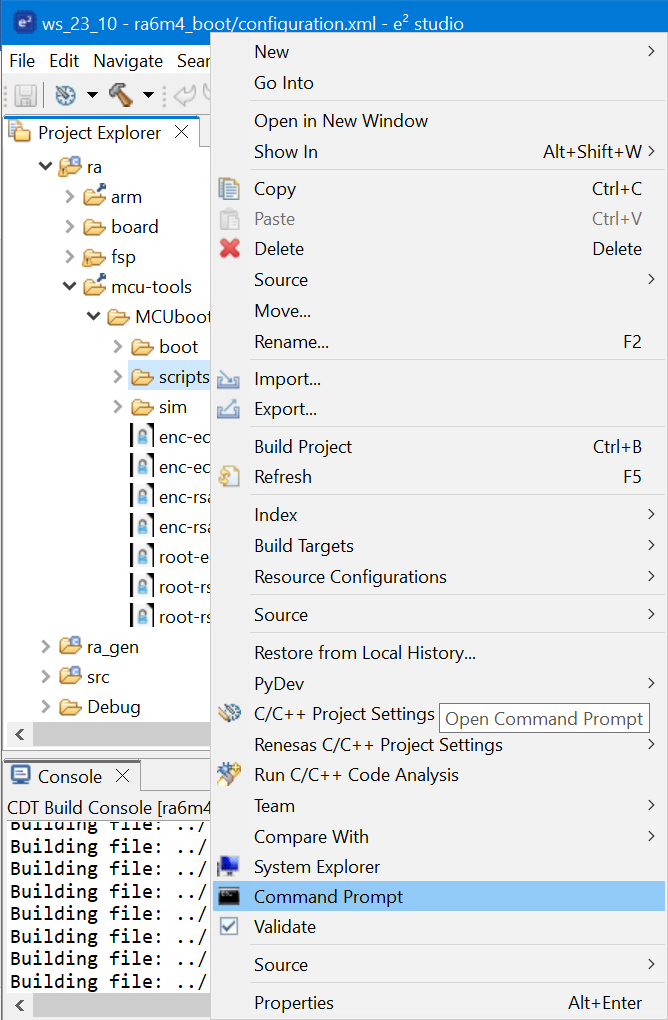Collapse the mcu-tools folder

[x=70, y=286]
